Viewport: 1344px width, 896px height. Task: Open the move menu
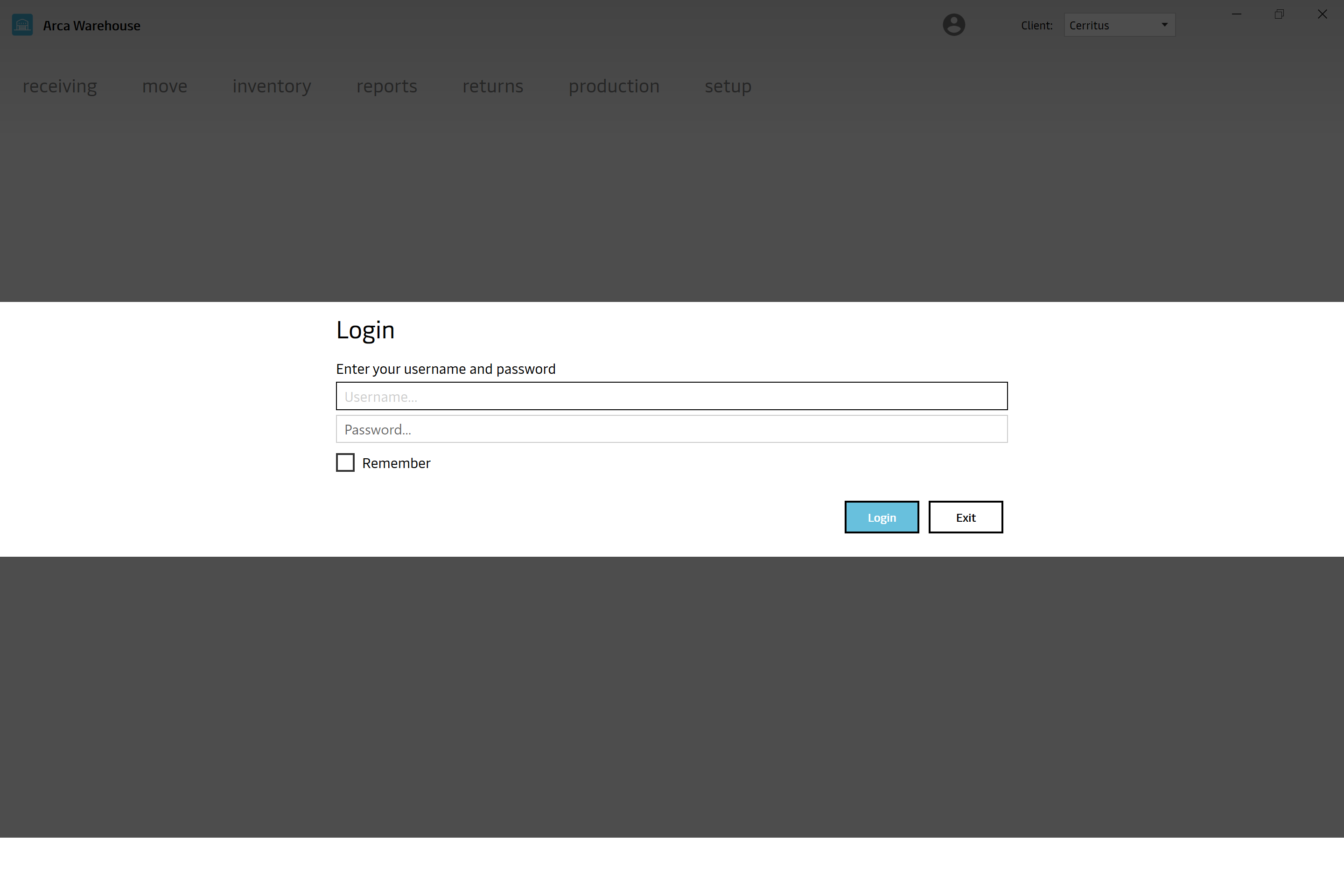click(165, 86)
